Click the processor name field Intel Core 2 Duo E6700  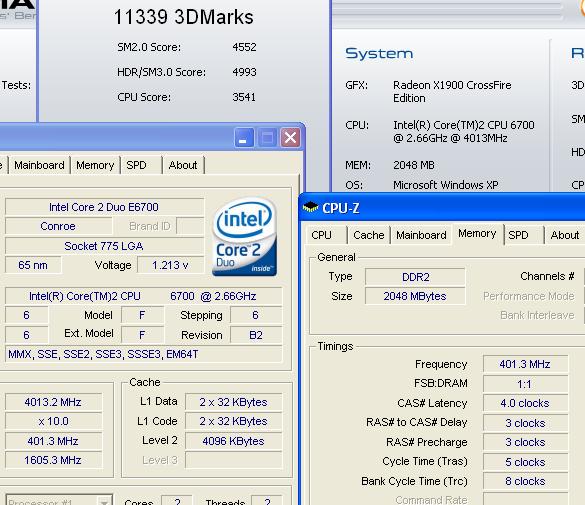point(104,207)
